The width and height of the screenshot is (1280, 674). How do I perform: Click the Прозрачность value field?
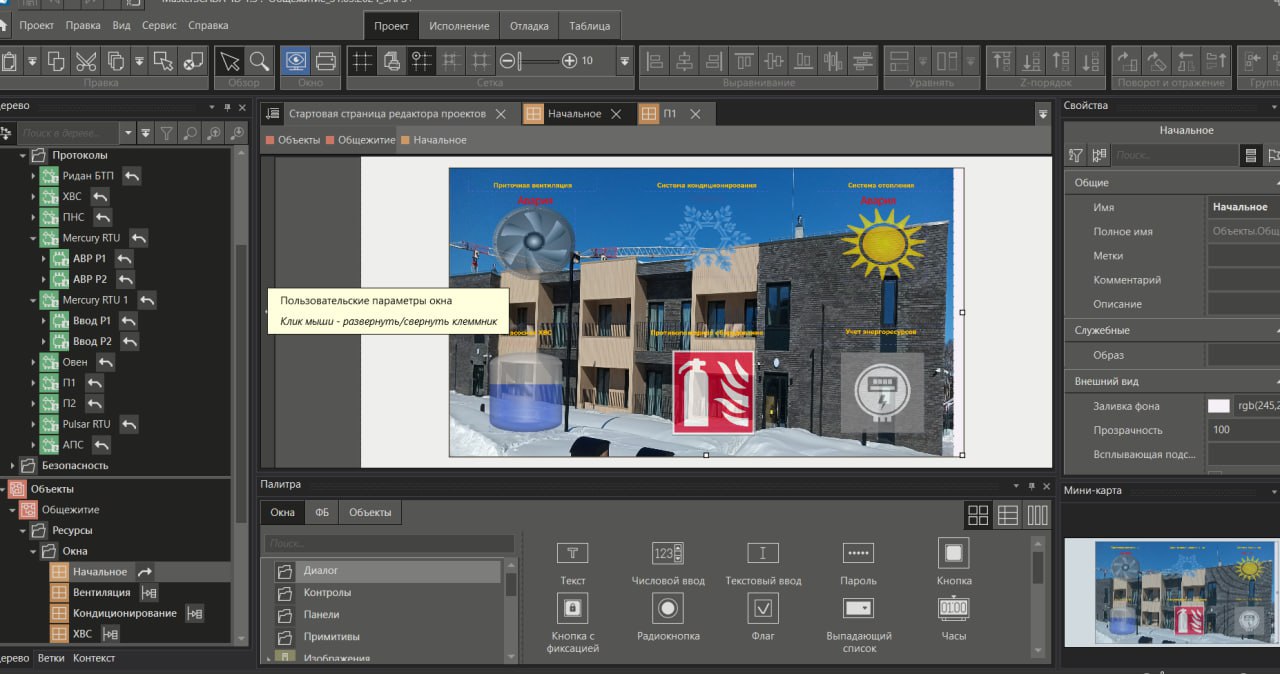tap(1244, 430)
